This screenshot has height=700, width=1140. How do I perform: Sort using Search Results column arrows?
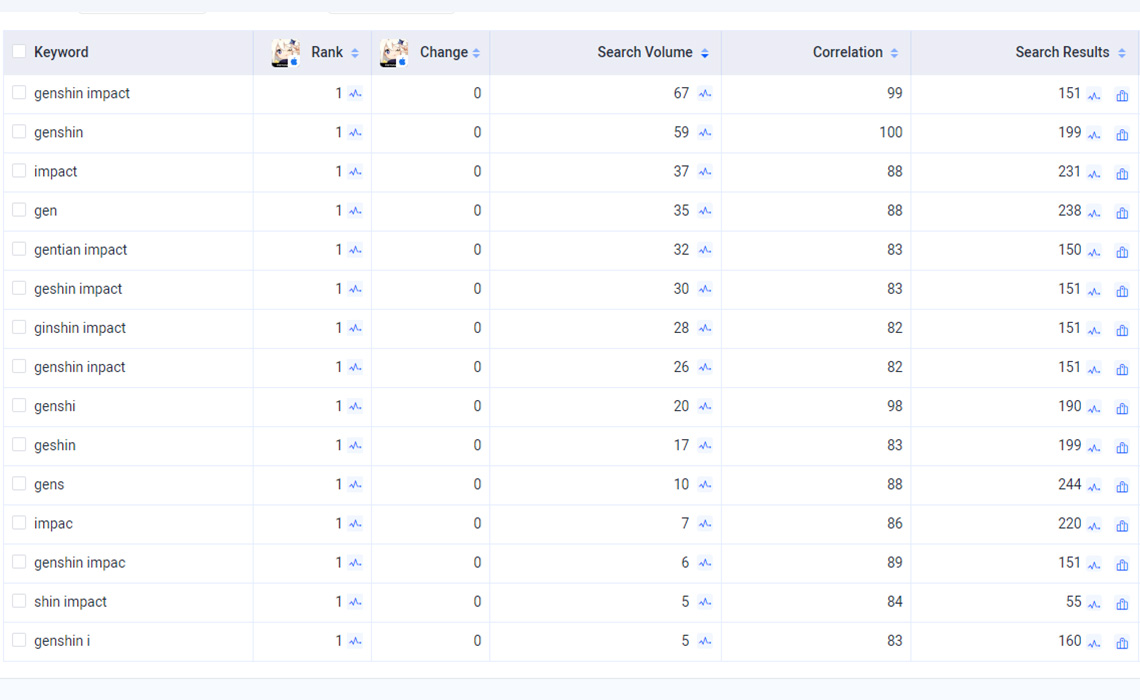point(1122,53)
